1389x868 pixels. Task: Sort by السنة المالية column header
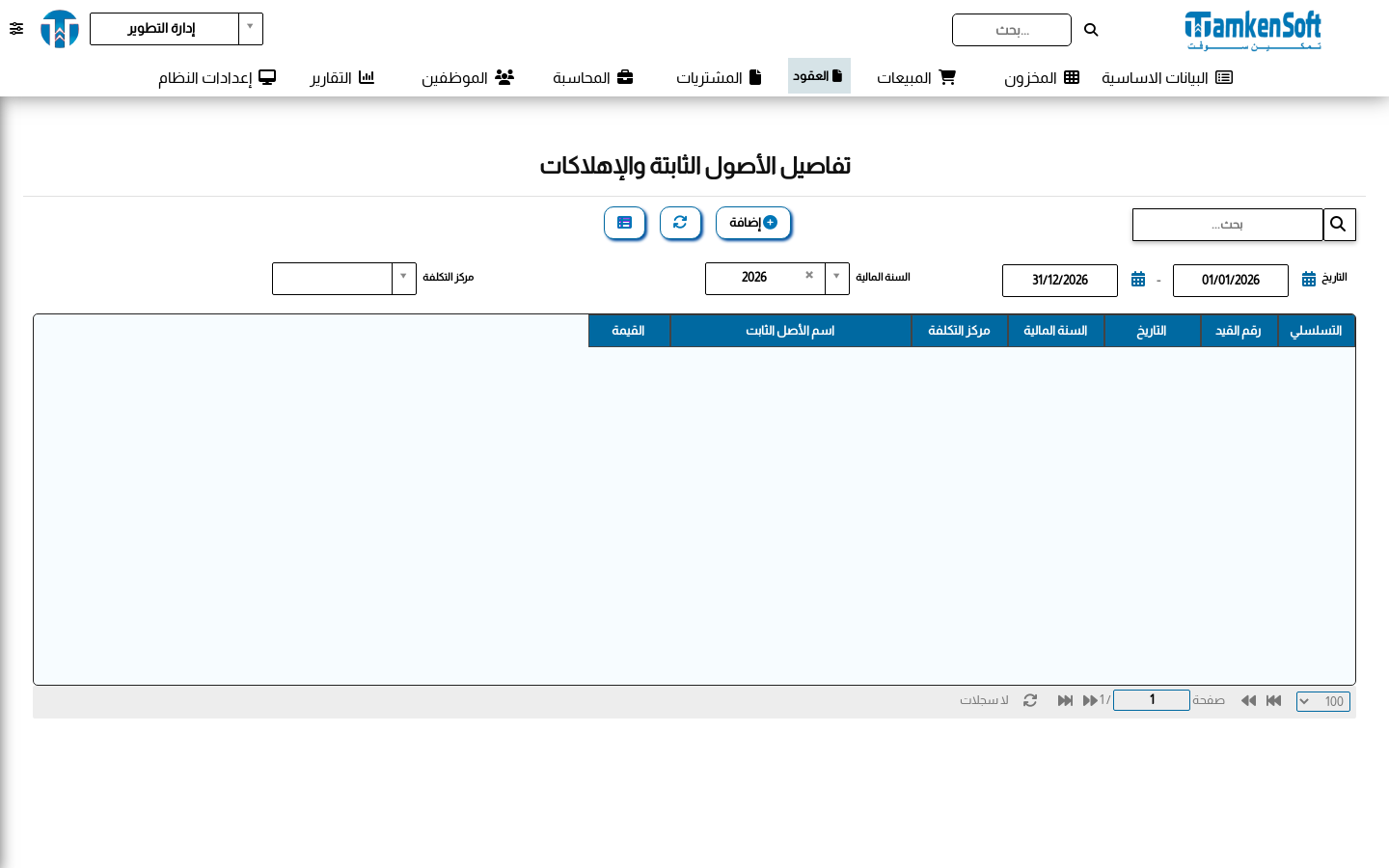click(x=1055, y=331)
